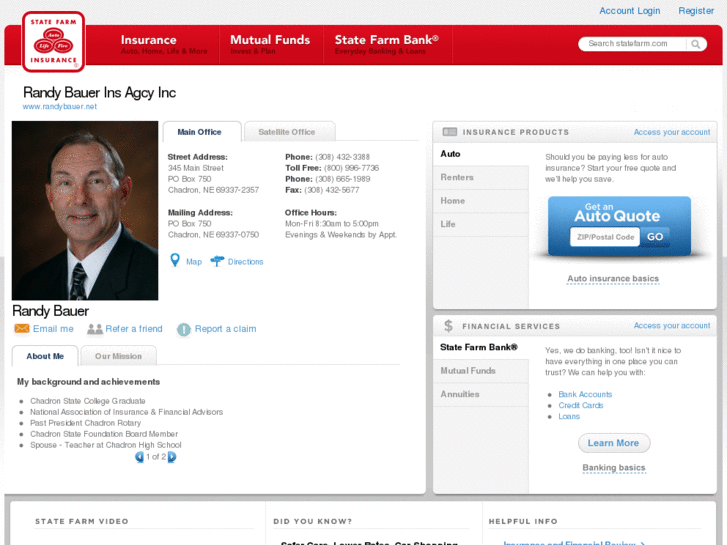
Task: Click the Account Login link
Action: (630, 11)
